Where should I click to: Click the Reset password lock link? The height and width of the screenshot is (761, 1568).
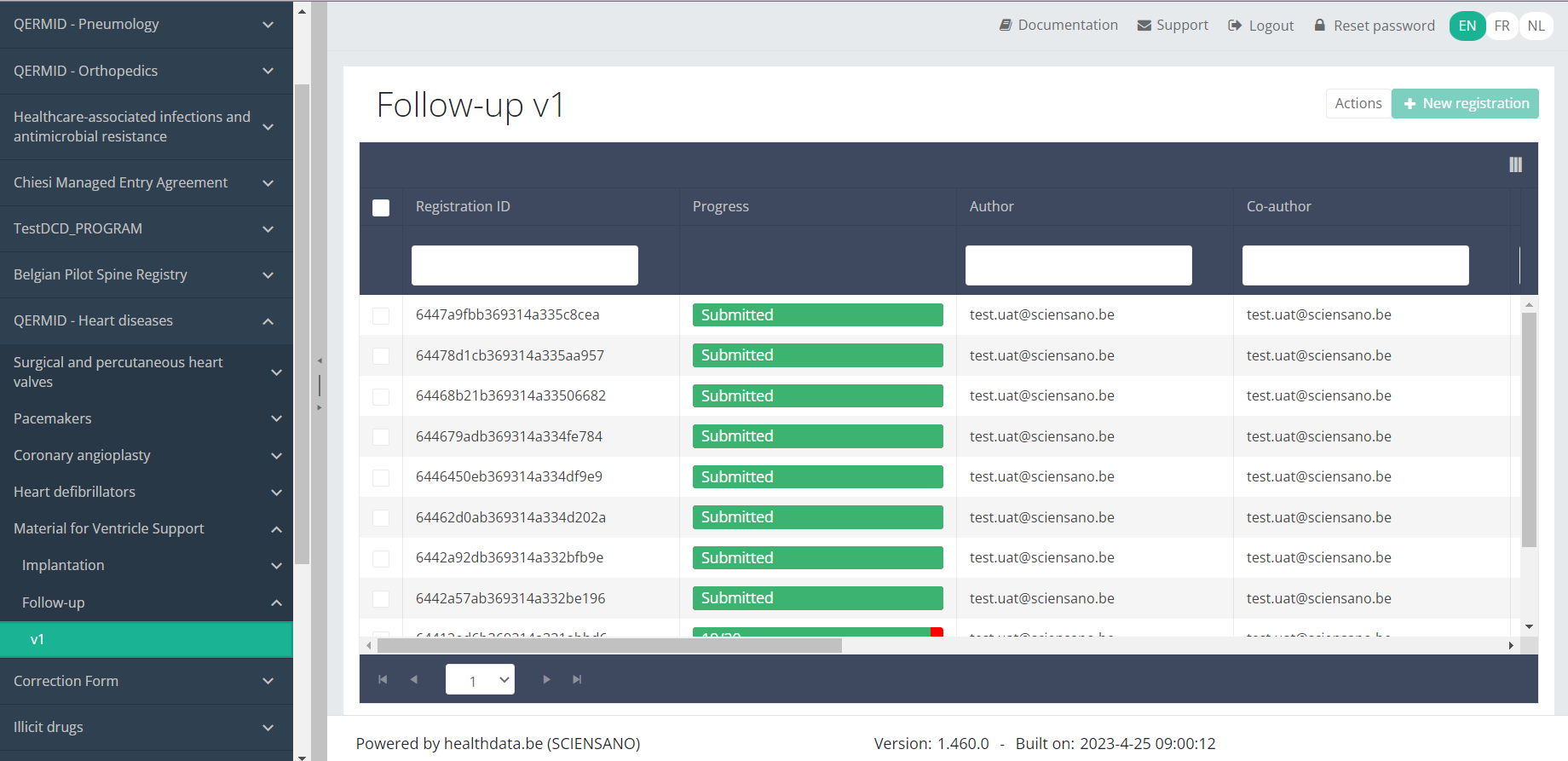1374,26
